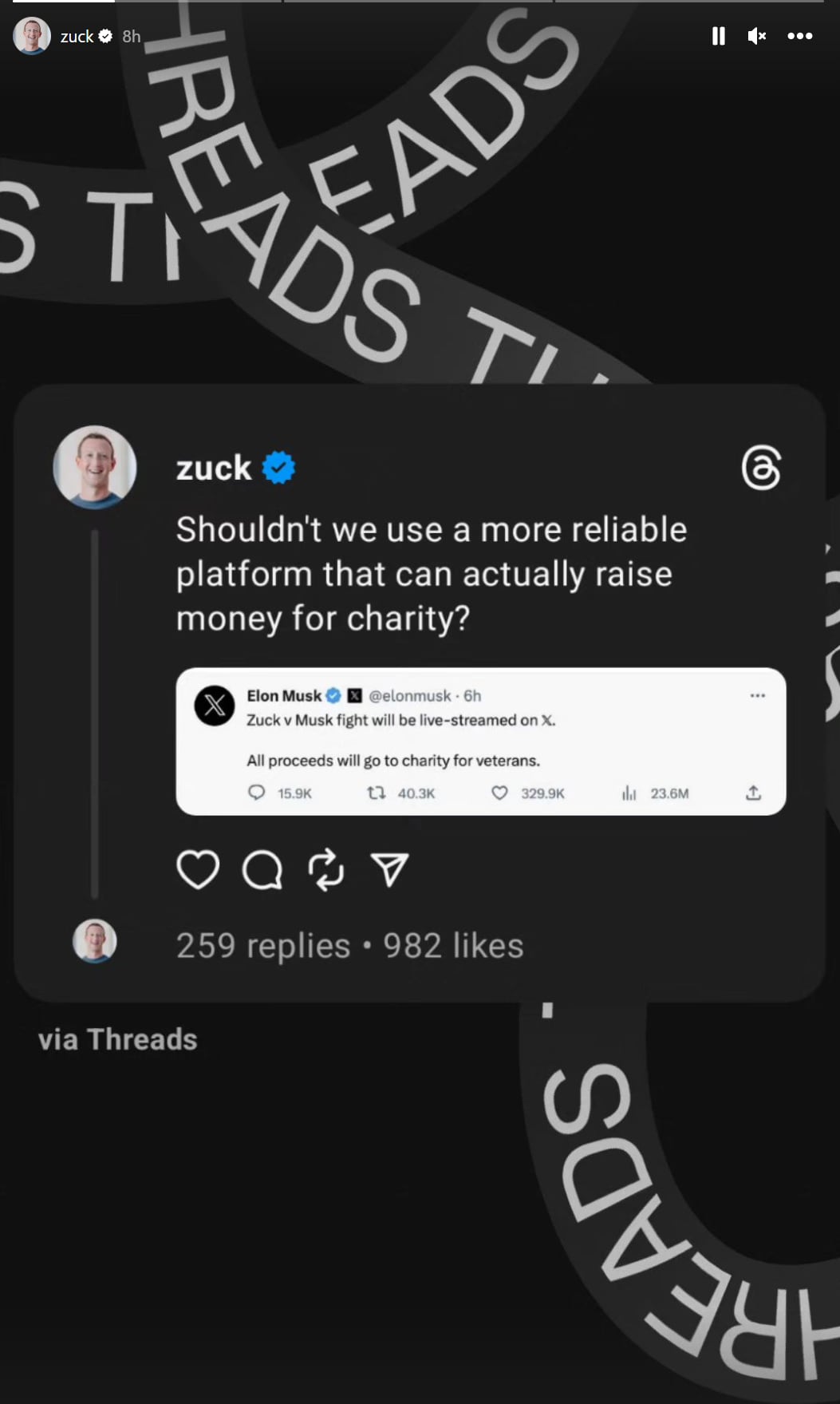Viewport: 840px width, 1404px height.
Task: Toggle the story sound mute icon
Action: (756, 36)
